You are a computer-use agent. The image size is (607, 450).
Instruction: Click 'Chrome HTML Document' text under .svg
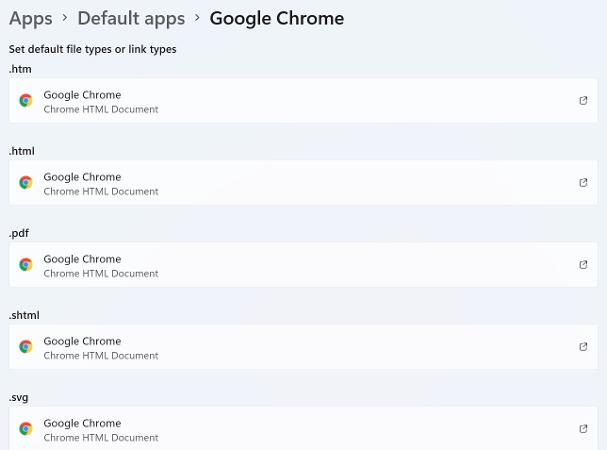[101, 438]
